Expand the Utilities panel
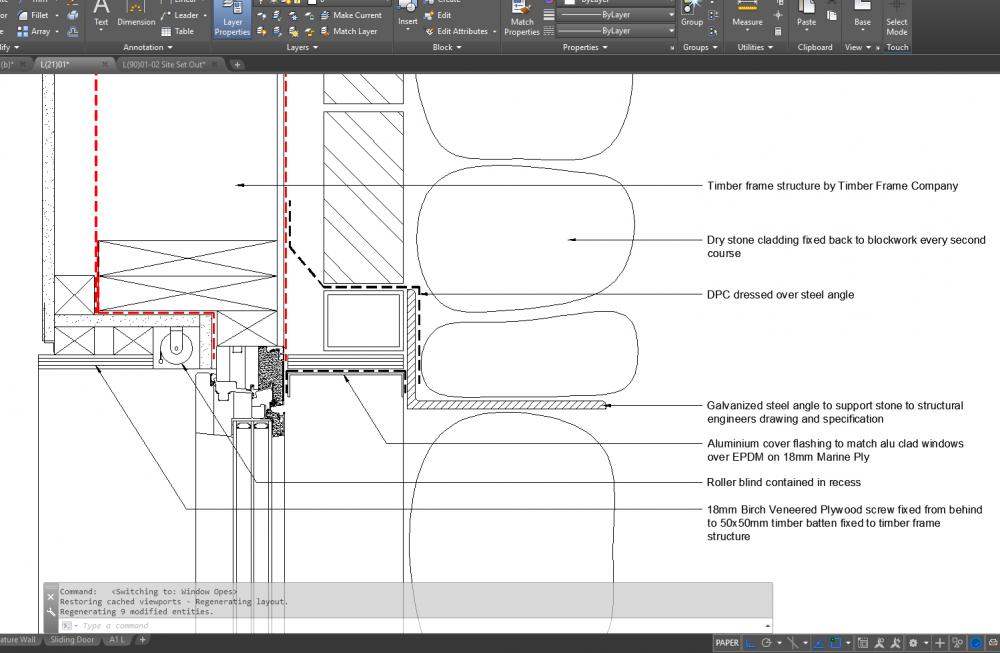Screen dimensions: 1000x653 point(755,47)
